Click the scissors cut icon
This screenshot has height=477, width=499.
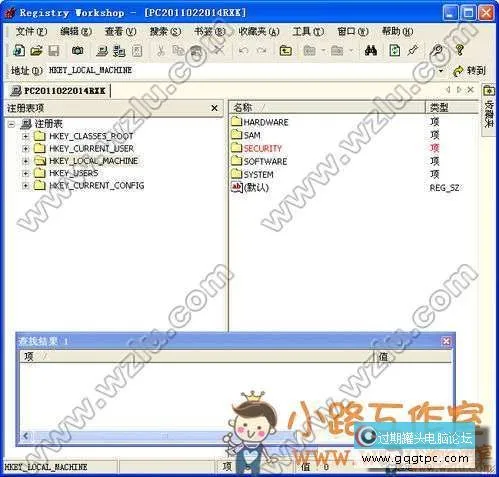pyautogui.click(x=160, y=51)
